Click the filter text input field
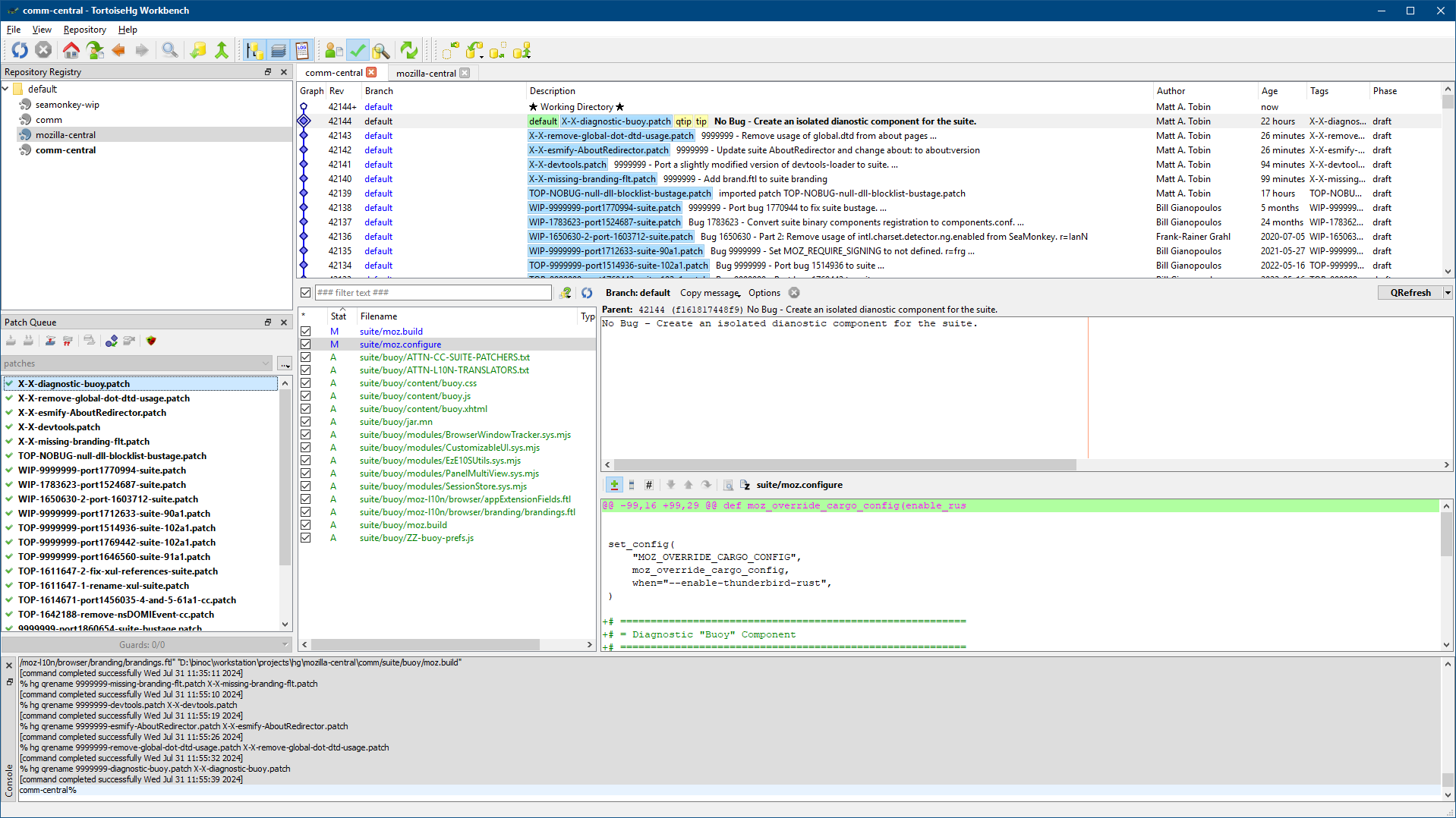 click(433, 293)
